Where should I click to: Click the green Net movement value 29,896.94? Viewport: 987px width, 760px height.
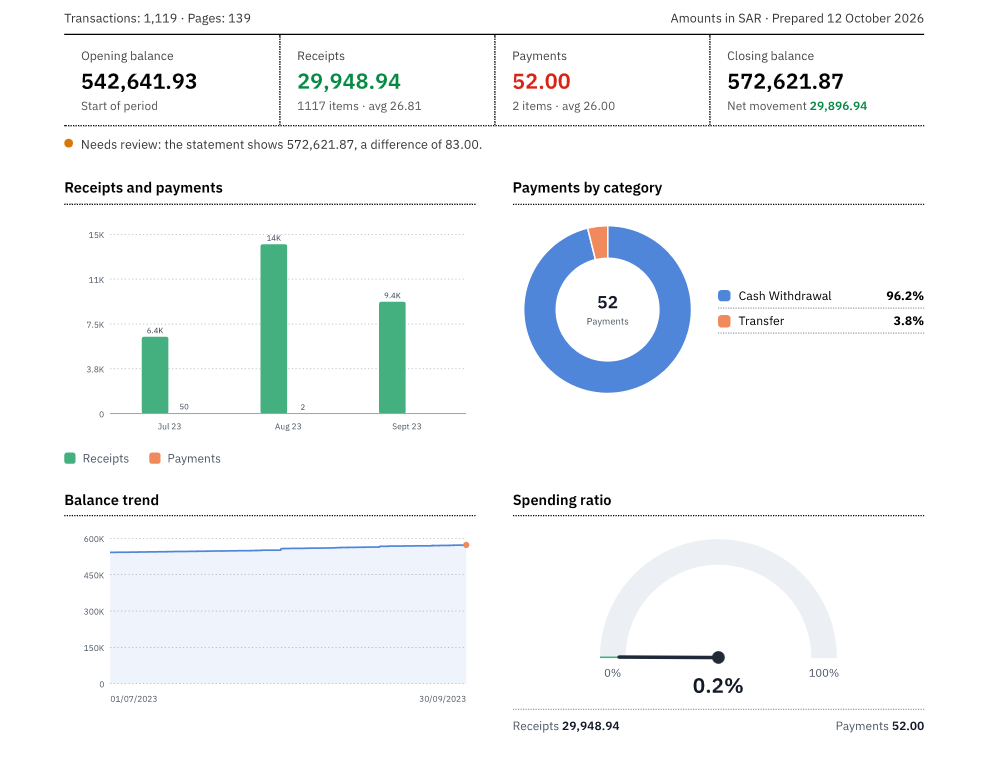[838, 106]
